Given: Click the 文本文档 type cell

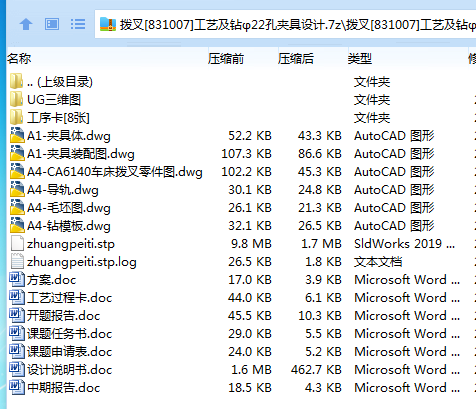Looking at the screenshot, I should click(x=378, y=262).
